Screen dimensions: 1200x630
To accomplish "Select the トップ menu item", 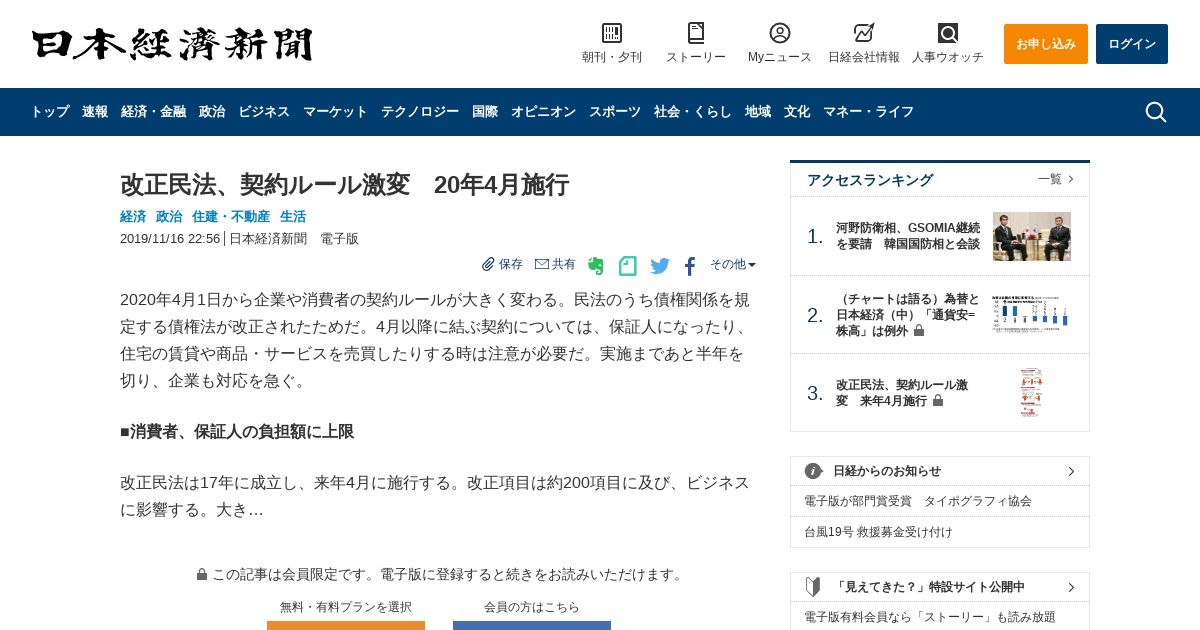I will [x=50, y=112].
